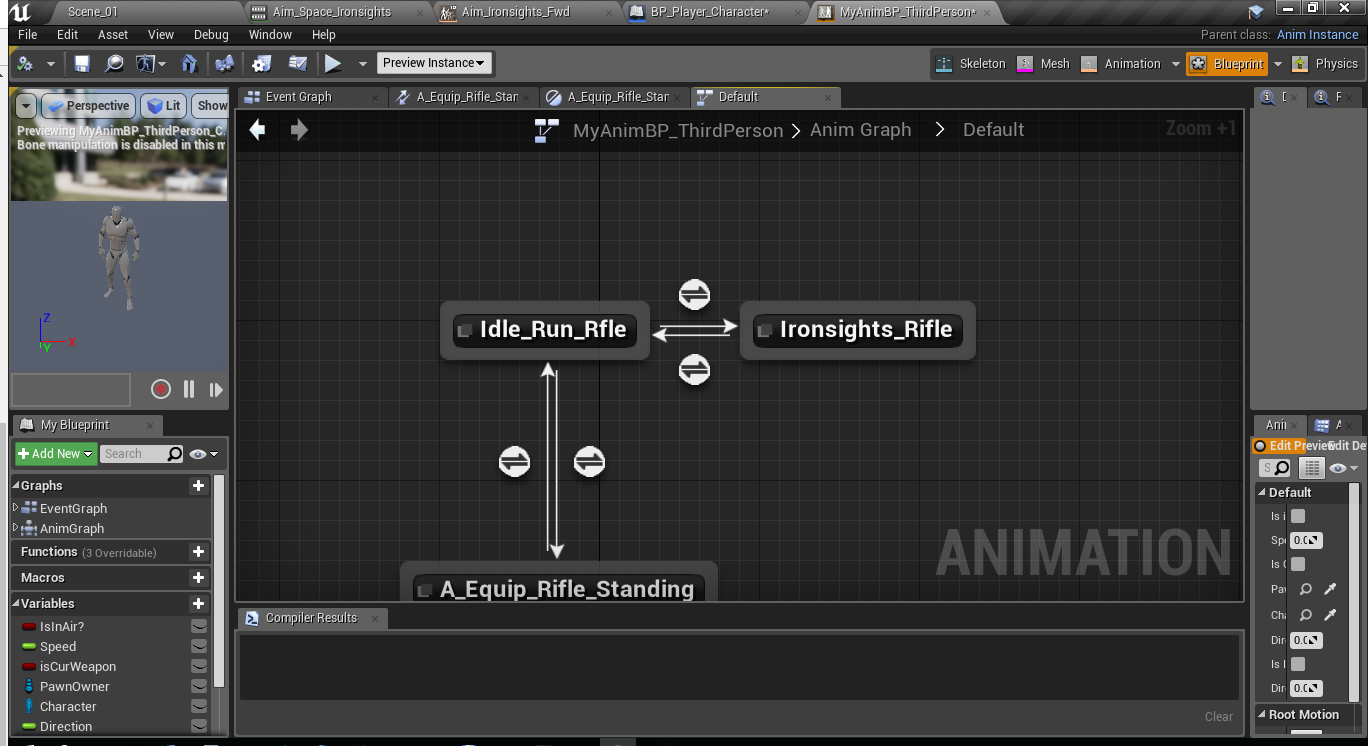Screen dimensions: 1368x746
Task: Open Class Settings gear icon in toolbar
Action: (x=262, y=64)
